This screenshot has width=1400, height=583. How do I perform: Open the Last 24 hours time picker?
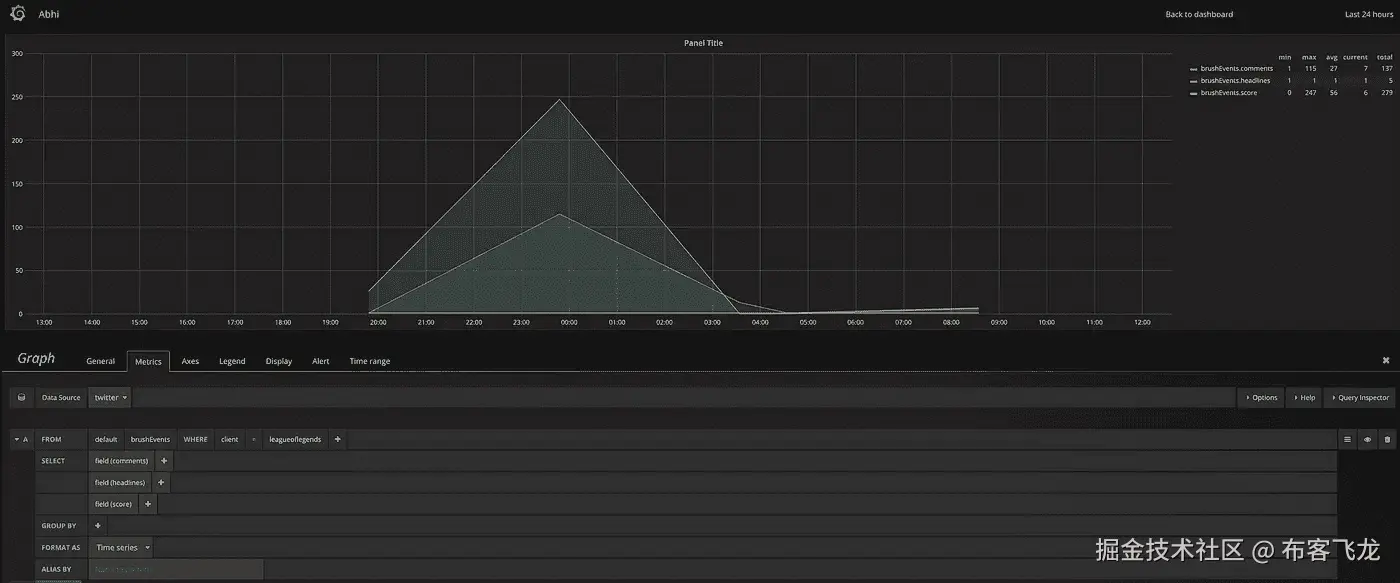(x=1367, y=14)
